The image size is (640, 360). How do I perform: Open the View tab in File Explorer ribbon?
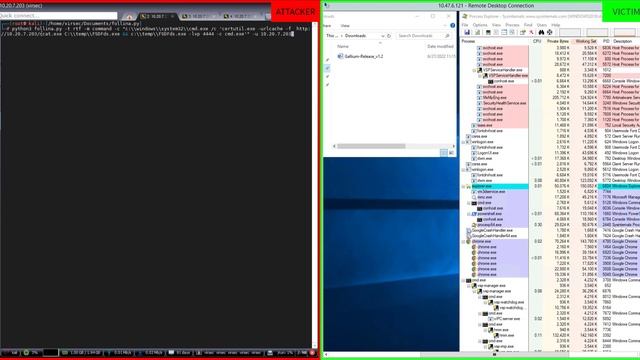pos(345,26)
